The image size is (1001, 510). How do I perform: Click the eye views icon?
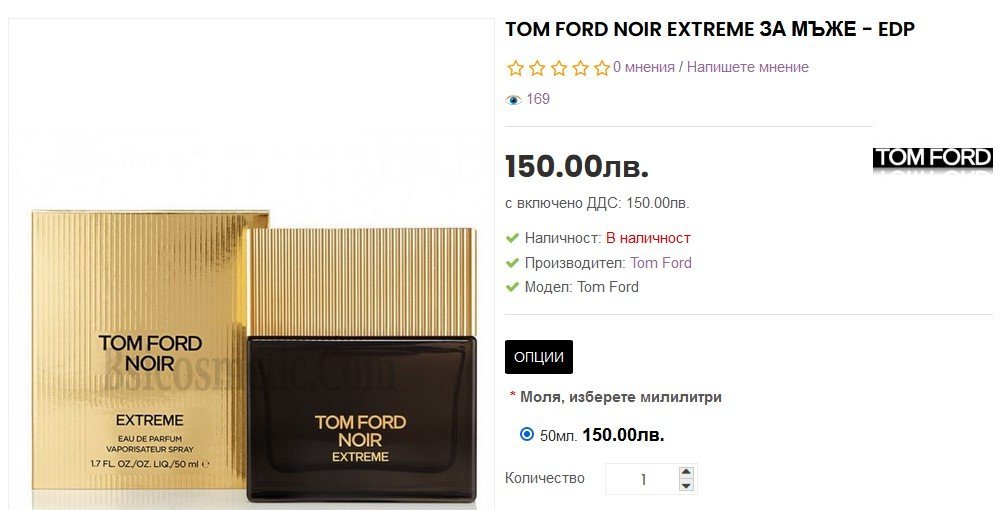[513, 100]
